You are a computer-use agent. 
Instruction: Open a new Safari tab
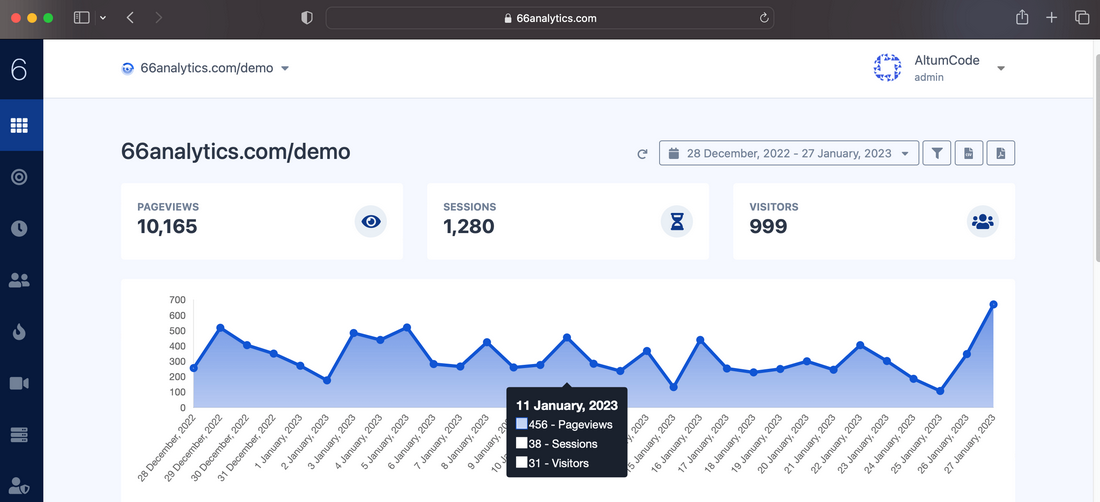click(x=1052, y=18)
